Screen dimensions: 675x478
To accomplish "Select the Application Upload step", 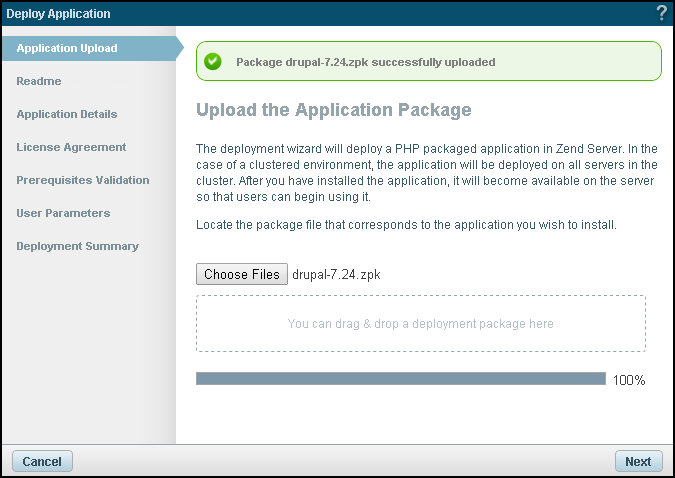I will (x=67, y=48).
